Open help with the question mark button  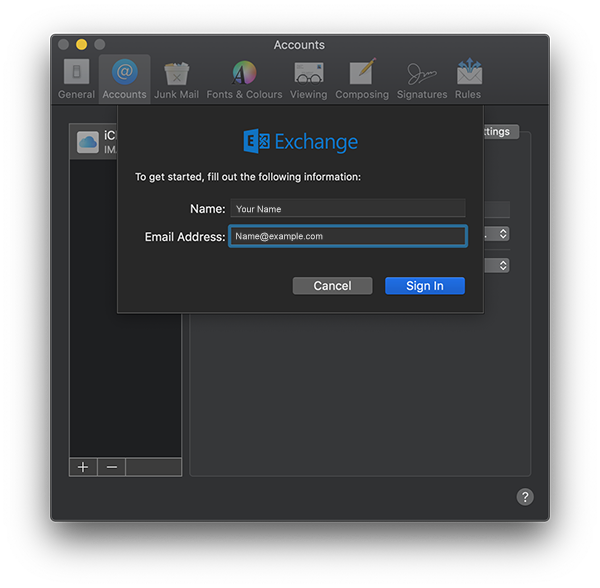[525, 497]
